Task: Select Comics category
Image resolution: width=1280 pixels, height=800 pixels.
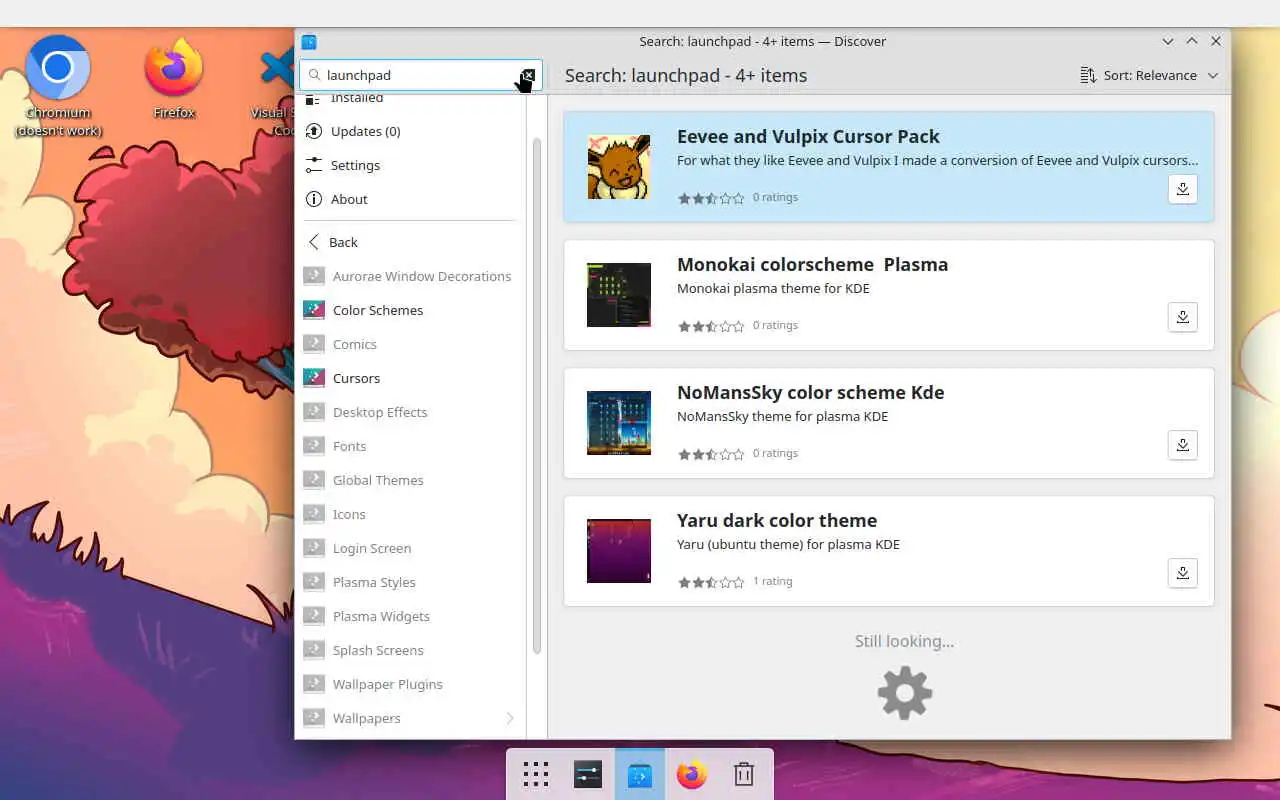Action: click(410, 344)
